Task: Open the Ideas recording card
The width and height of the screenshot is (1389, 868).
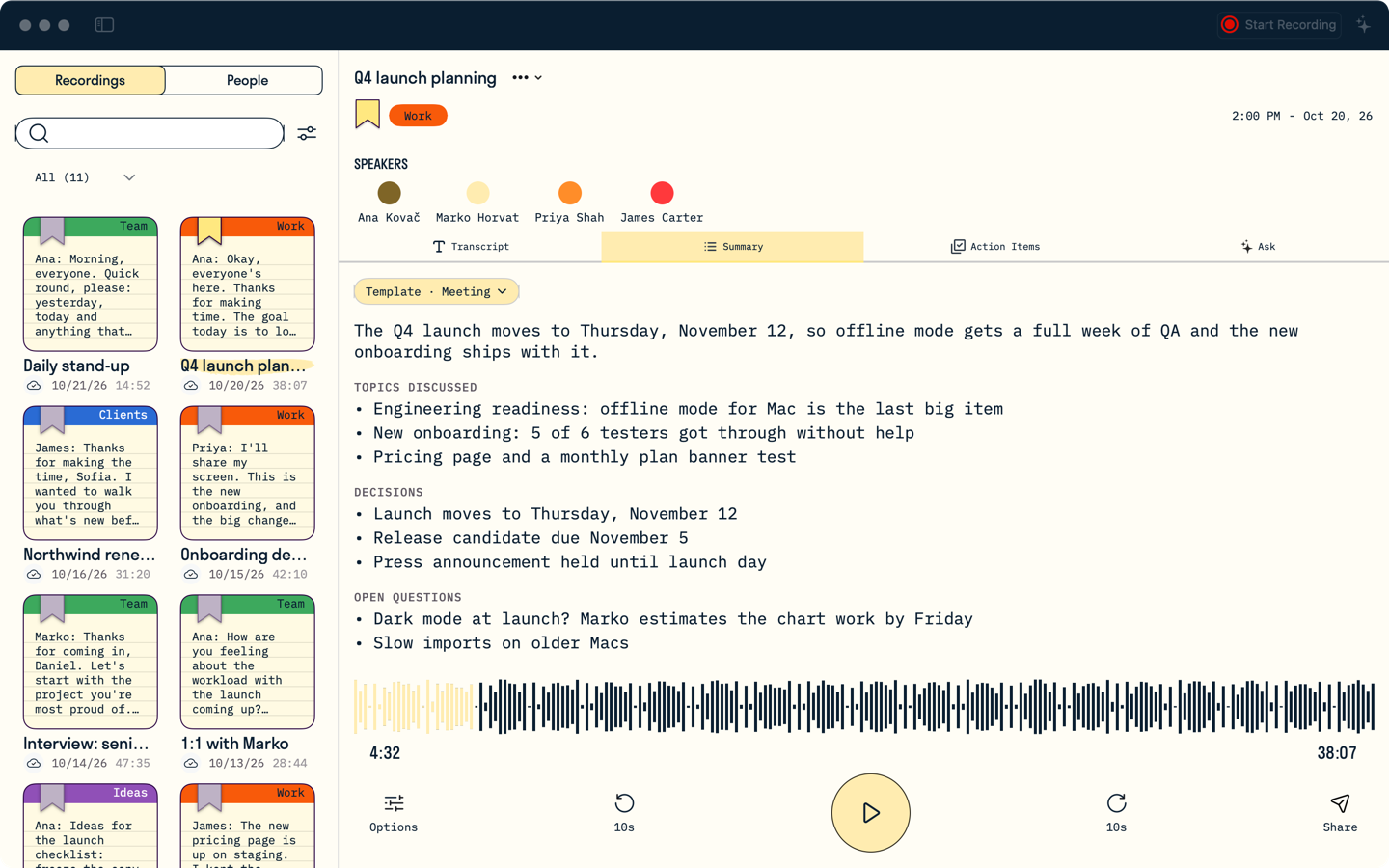Action: pos(91,826)
